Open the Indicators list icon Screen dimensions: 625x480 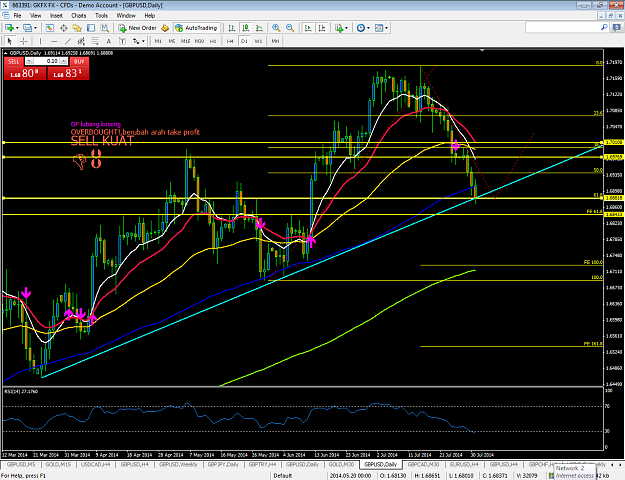pyautogui.click(x=339, y=28)
